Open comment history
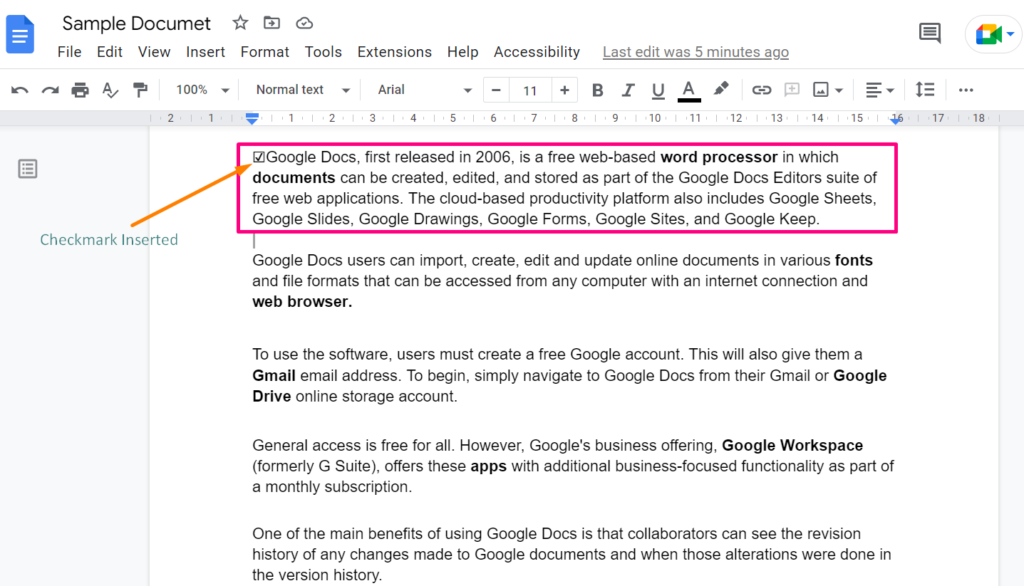Image resolution: width=1024 pixels, height=586 pixels. point(929,32)
